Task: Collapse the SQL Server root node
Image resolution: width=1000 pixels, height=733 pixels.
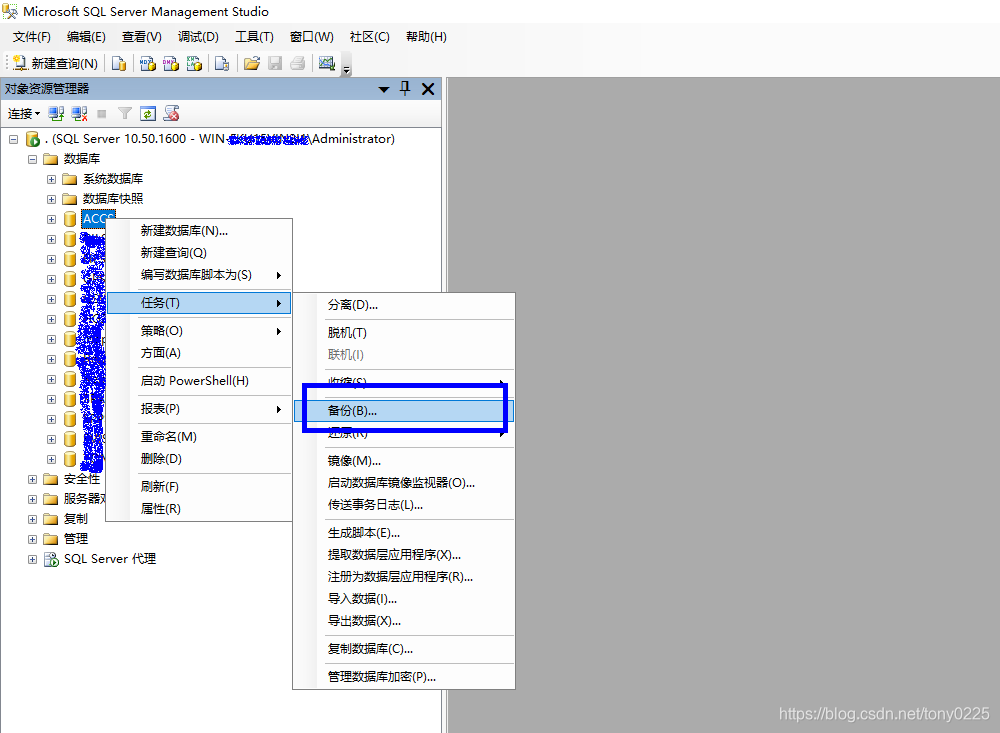Action: pos(13,139)
